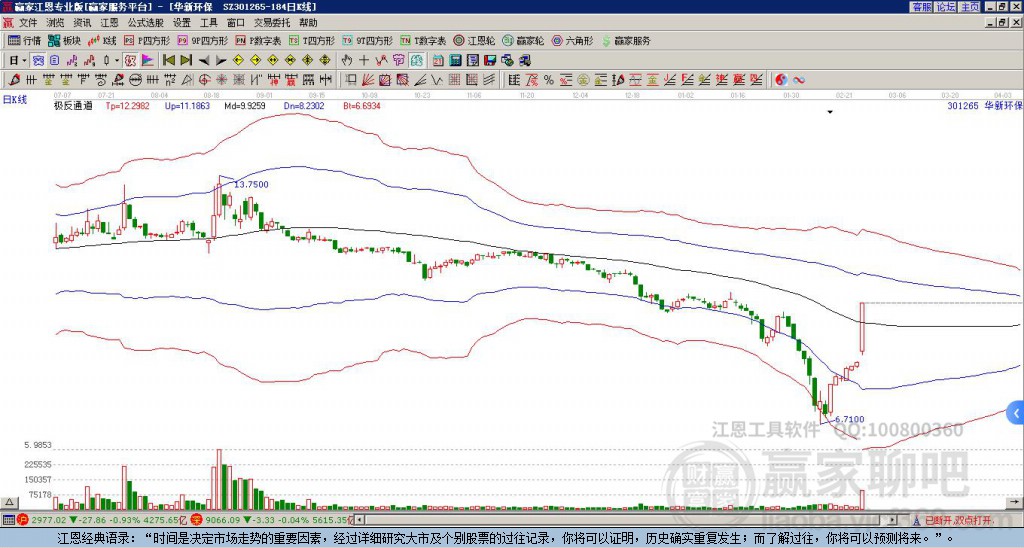This screenshot has width=1024, height=548.
Task: Click the 主页 button in title bar
Action: pyautogui.click(x=970, y=7)
